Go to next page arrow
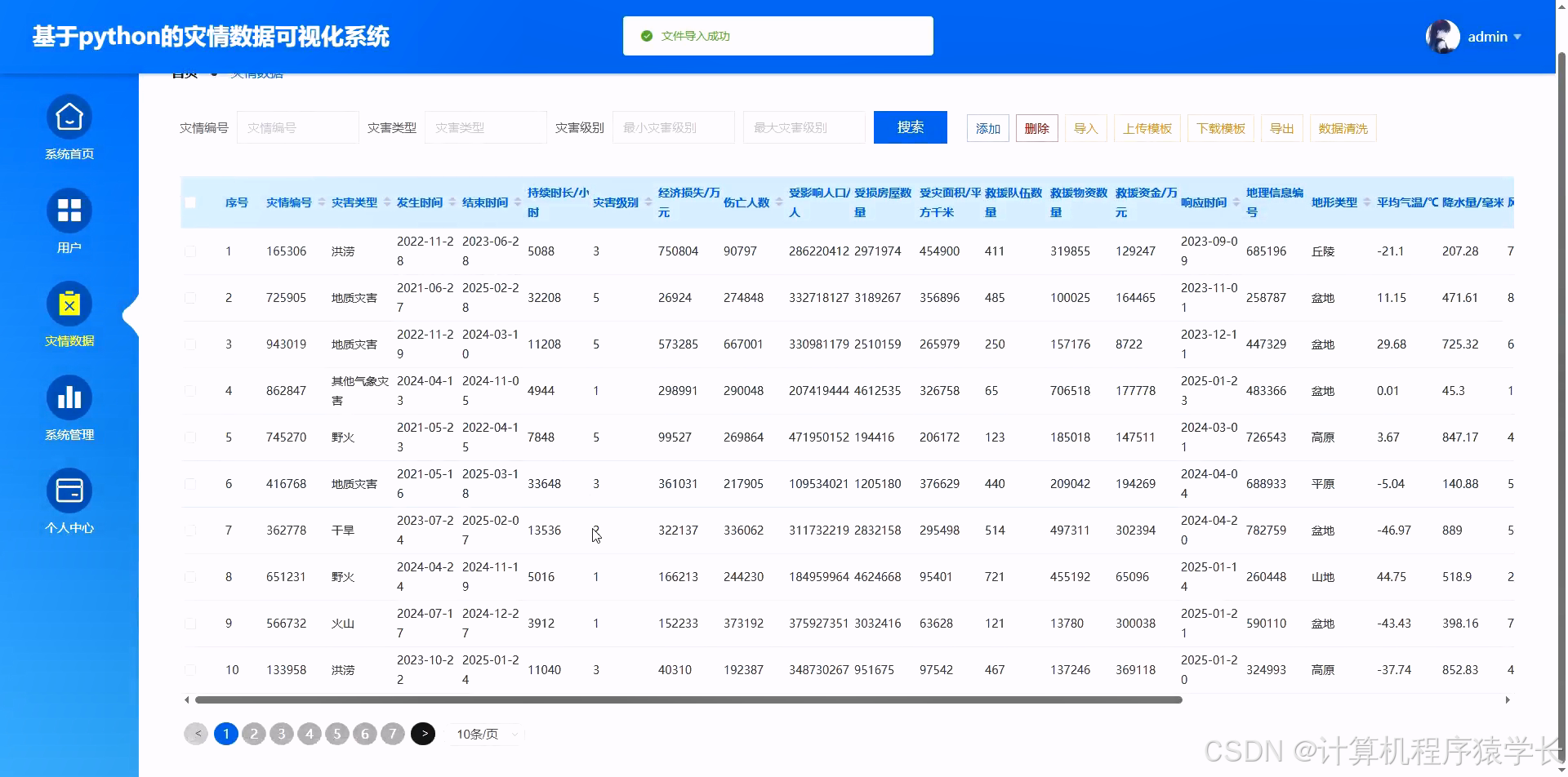Screen dimensions: 1568x777 [423, 734]
